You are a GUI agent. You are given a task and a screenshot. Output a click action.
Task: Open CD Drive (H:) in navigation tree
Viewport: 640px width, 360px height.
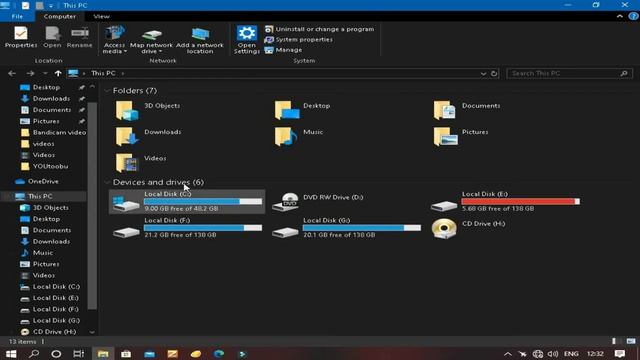(x=48, y=332)
